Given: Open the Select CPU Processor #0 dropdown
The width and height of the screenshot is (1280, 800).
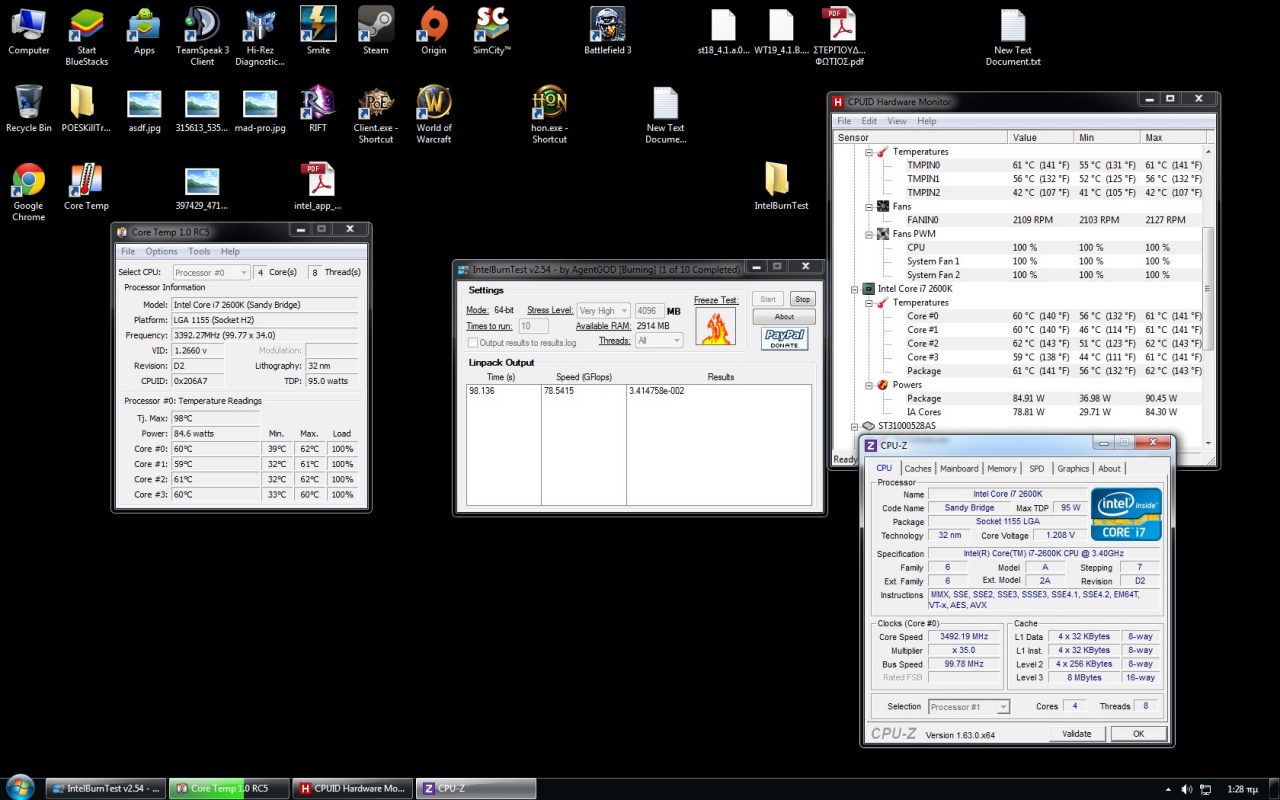Looking at the screenshot, I should click(x=211, y=272).
